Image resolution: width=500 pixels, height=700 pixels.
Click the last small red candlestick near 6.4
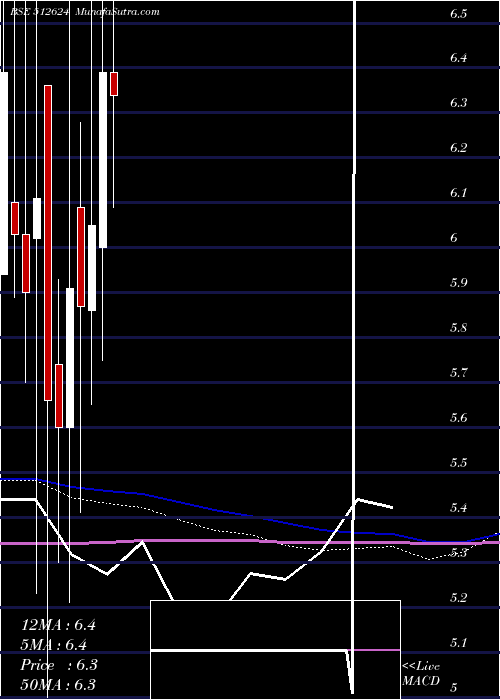114,83
